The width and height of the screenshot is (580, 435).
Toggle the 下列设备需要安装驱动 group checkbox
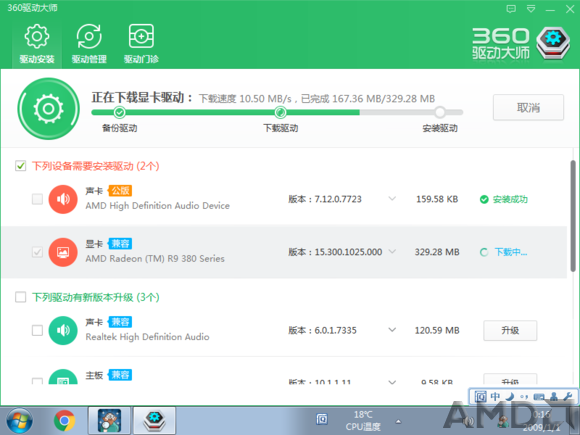pos(21,166)
